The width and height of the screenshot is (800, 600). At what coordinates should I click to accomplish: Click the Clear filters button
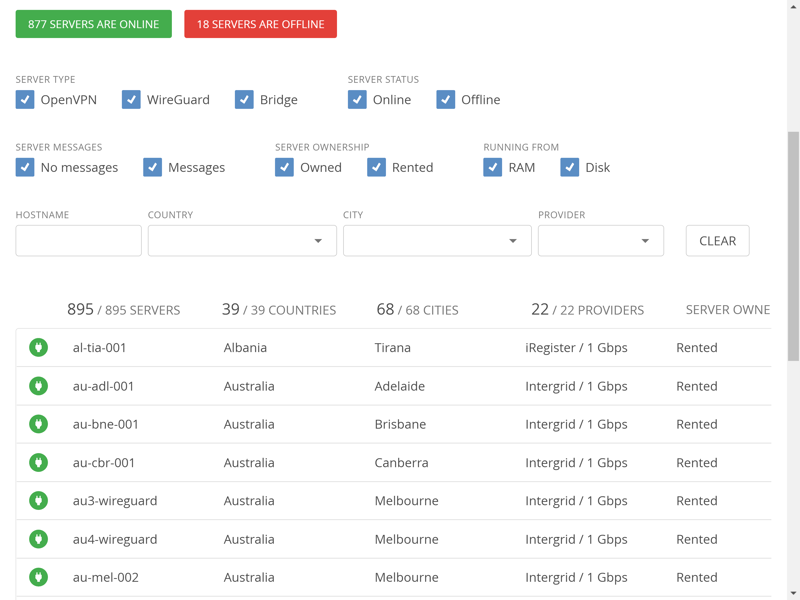point(717,240)
